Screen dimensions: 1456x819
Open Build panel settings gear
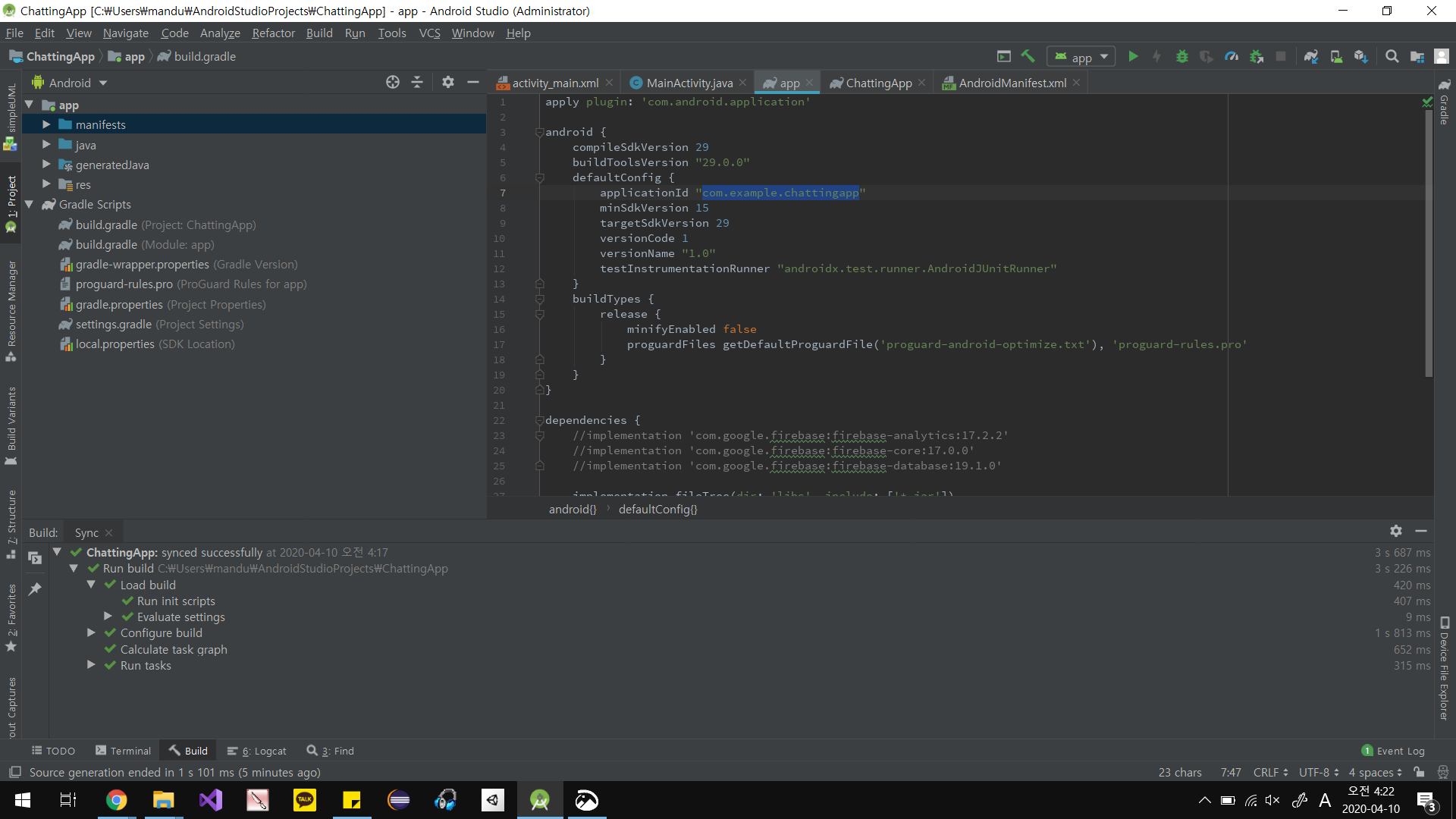pyautogui.click(x=1396, y=531)
